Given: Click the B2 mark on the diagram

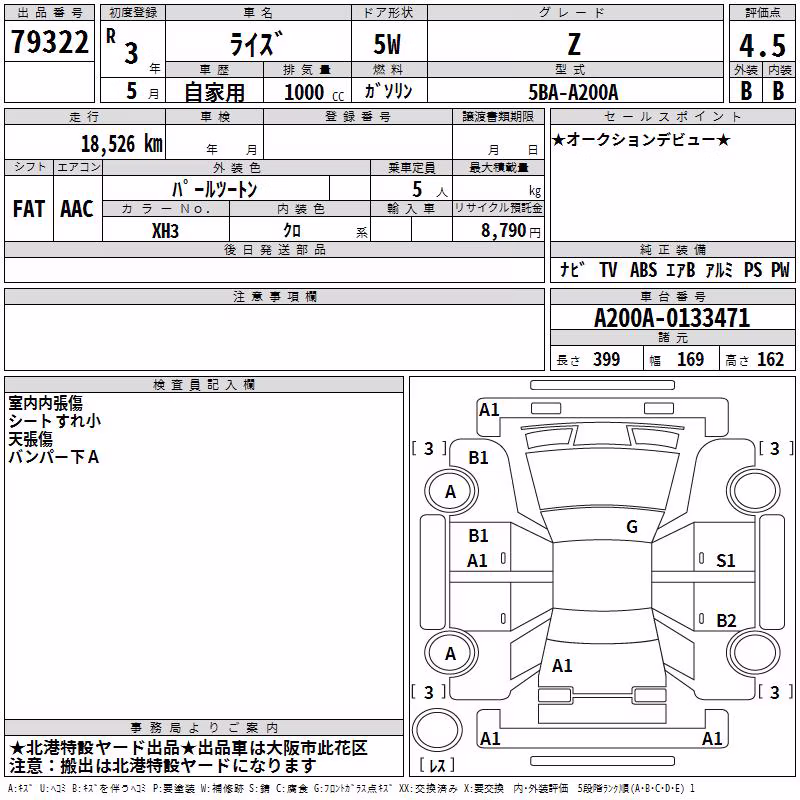Looking at the screenshot, I should [x=726, y=620].
